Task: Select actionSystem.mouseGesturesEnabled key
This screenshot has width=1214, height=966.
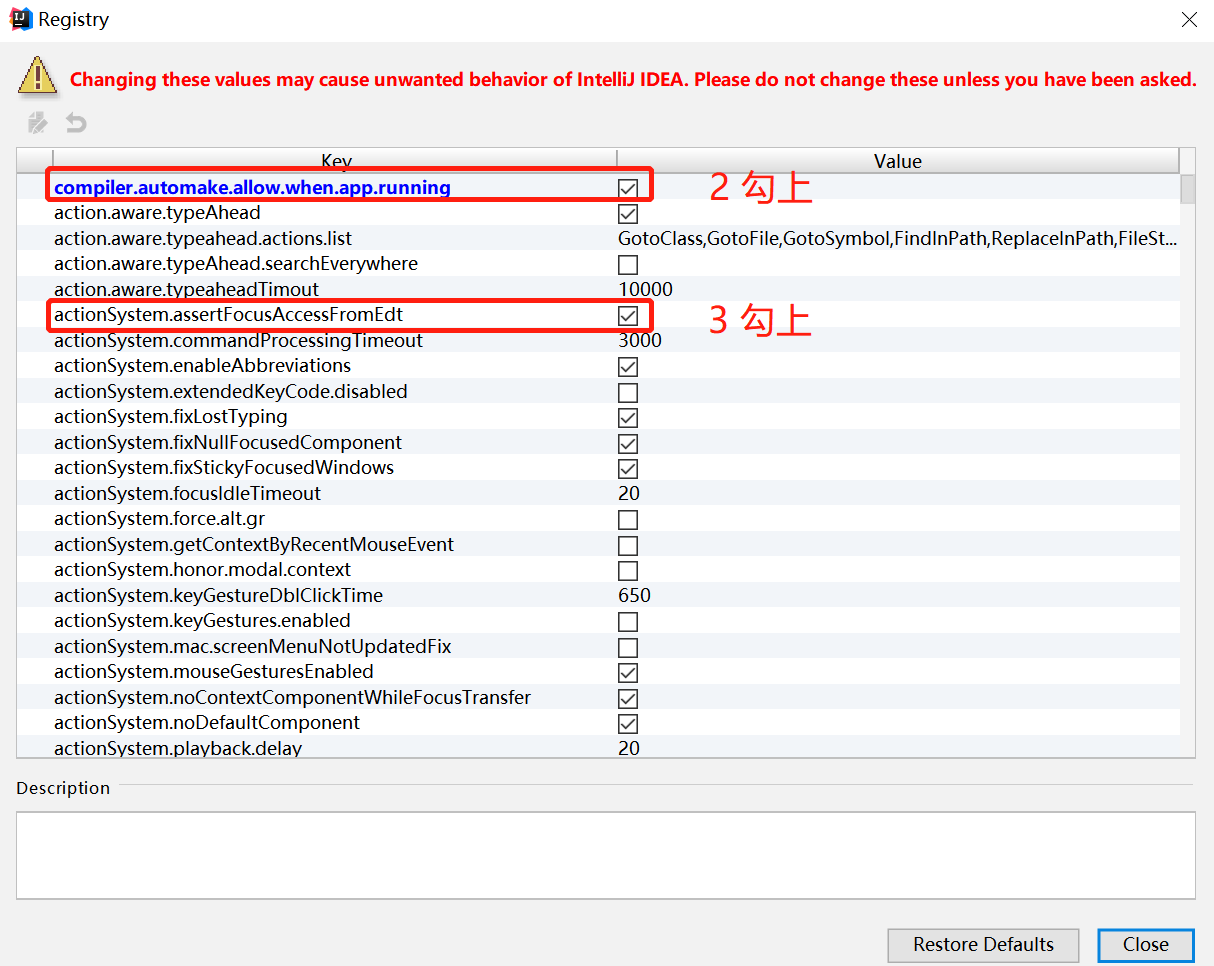Action: 214,672
